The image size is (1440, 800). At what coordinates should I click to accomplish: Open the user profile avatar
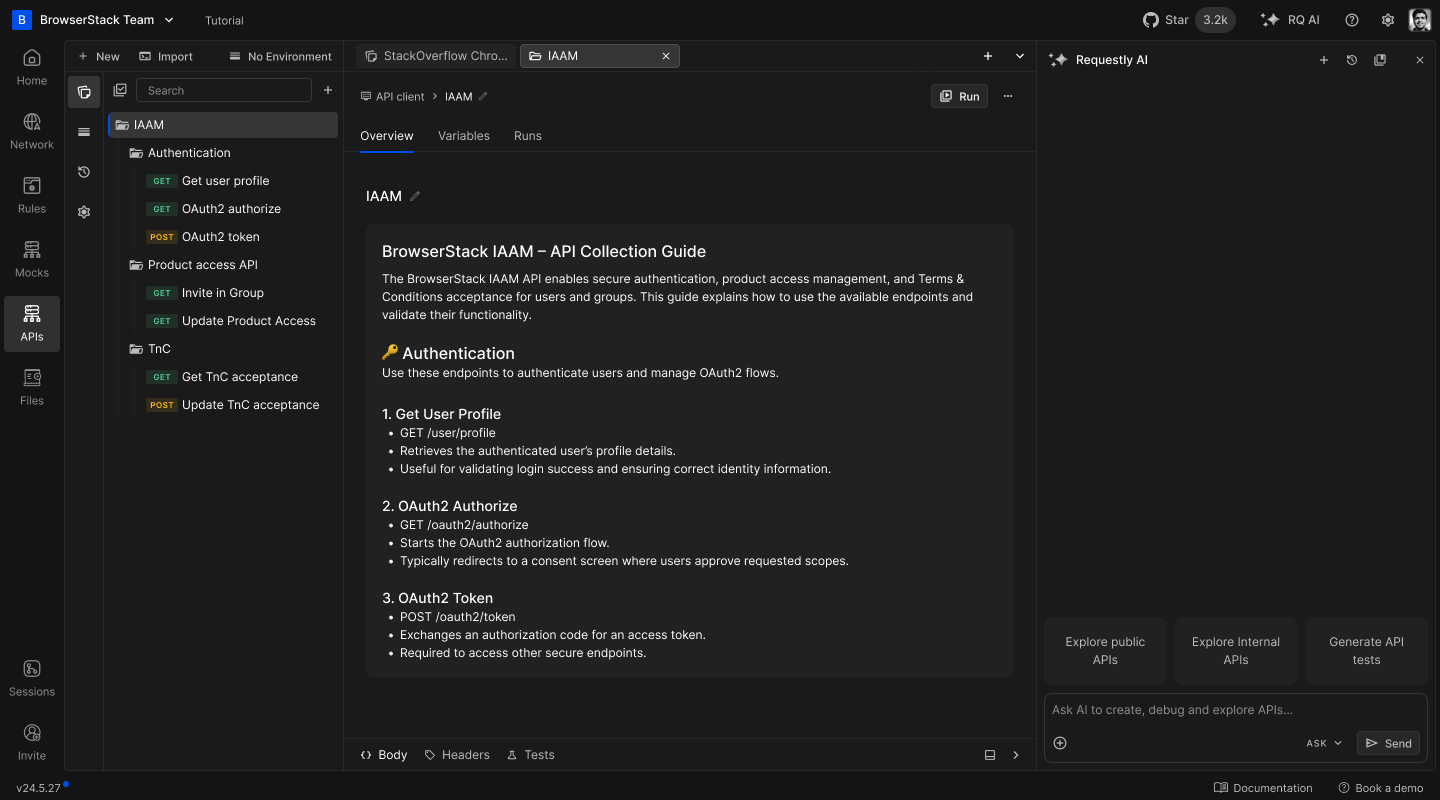(1419, 20)
